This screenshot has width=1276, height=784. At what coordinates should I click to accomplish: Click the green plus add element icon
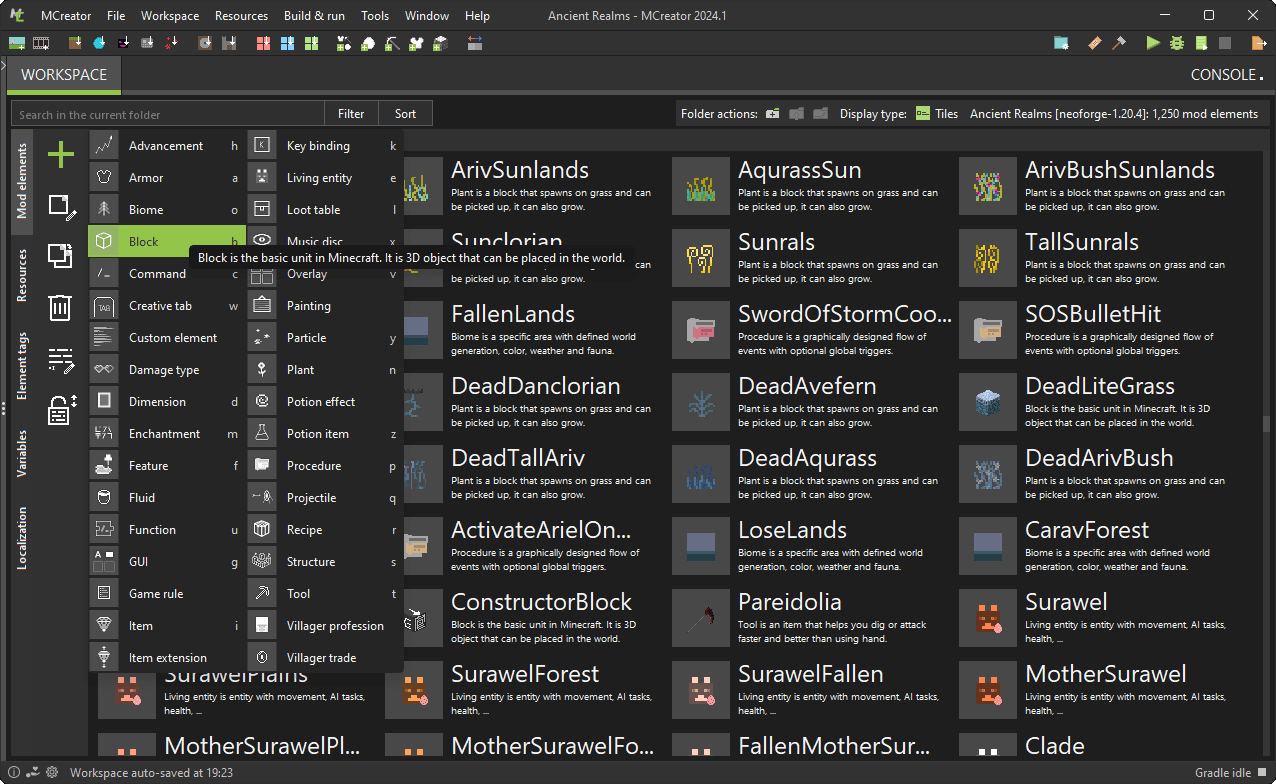61,154
